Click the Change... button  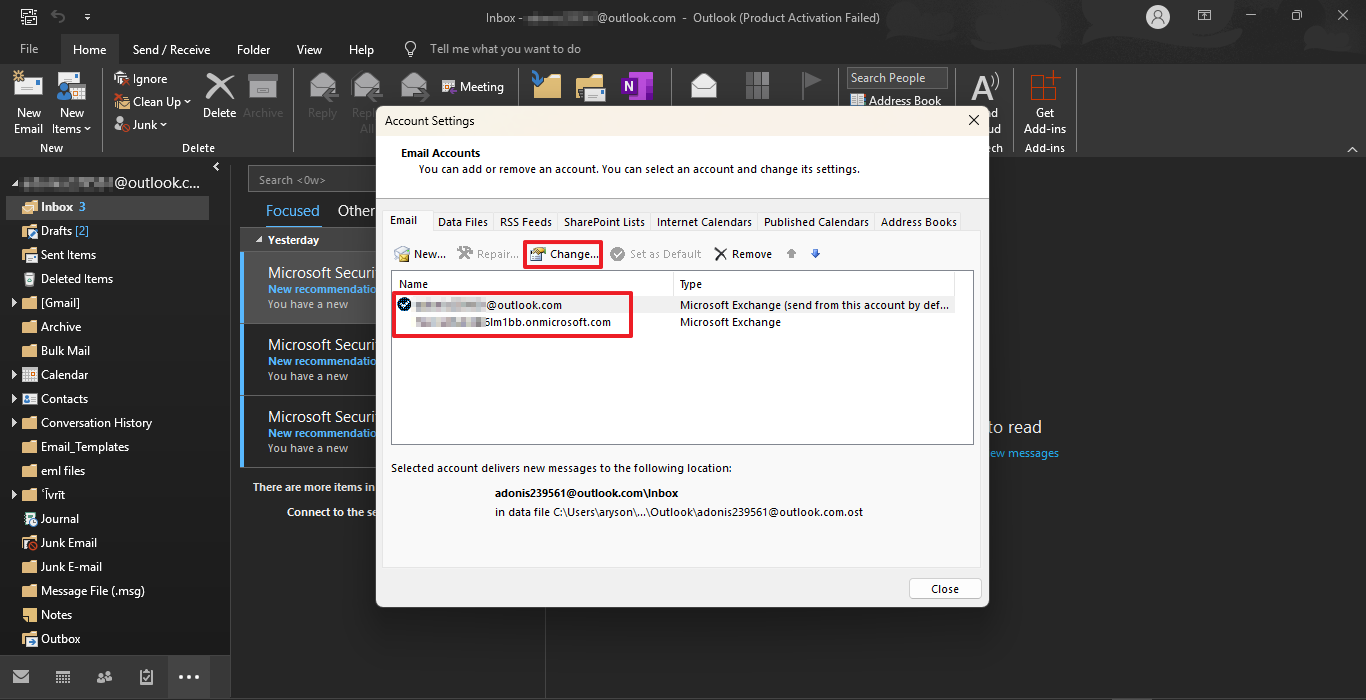(x=563, y=254)
